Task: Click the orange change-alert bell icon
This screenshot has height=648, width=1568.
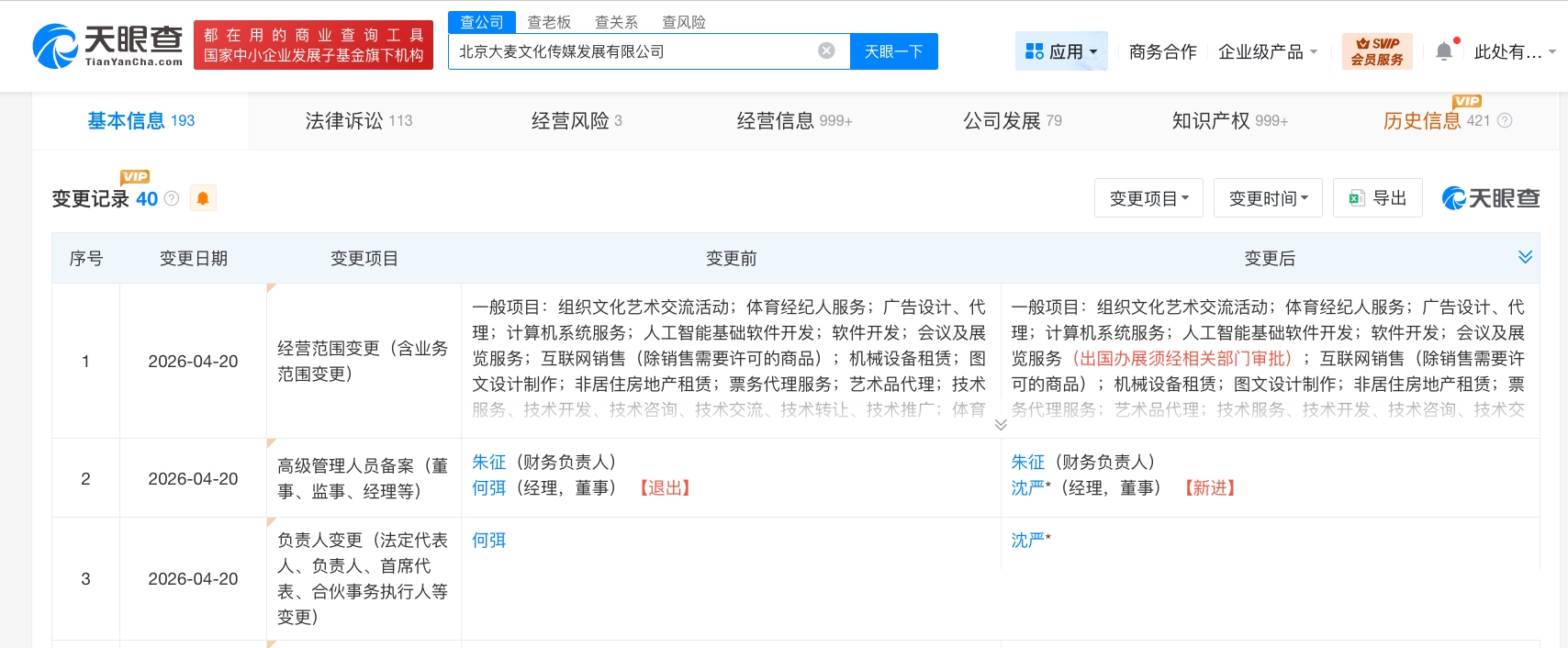Action: 203,198
